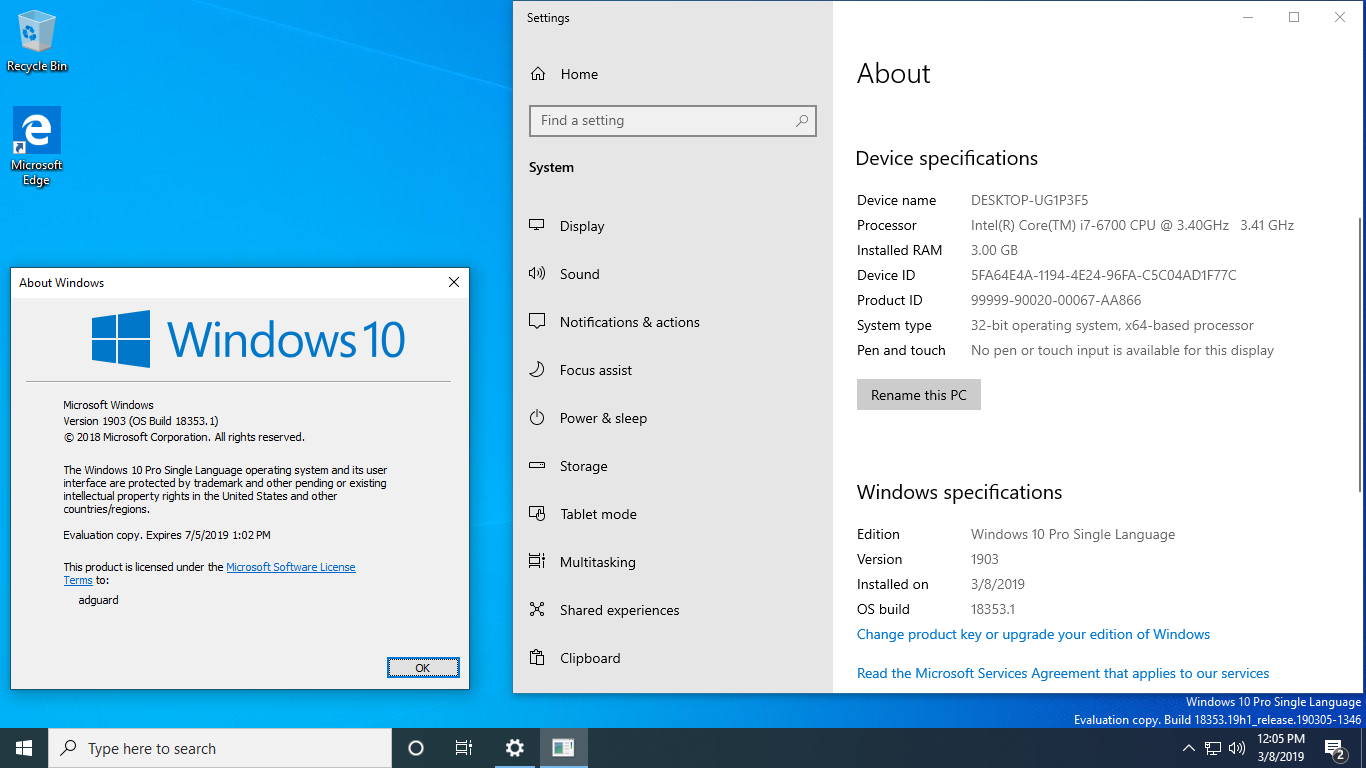Click the taskbar clock showing 12:05 PM

[1280, 748]
